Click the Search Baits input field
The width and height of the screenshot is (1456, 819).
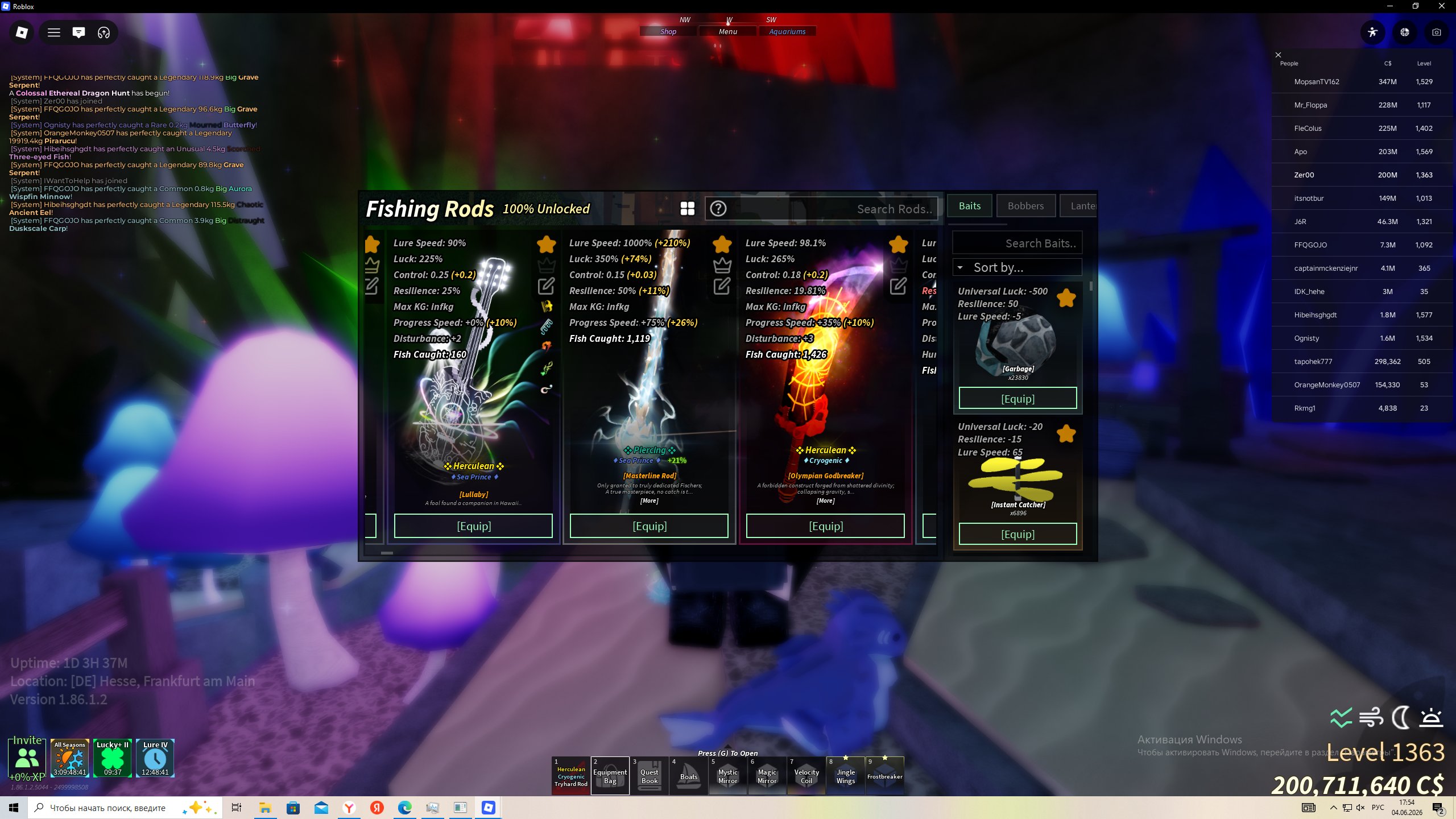(x=1017, y=243)
